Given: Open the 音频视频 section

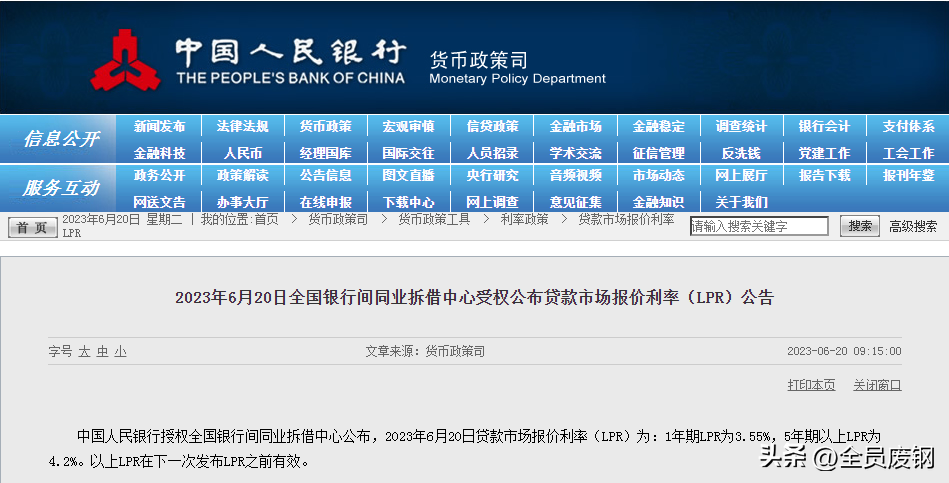Looking at the screenshot, I should 575,176.
